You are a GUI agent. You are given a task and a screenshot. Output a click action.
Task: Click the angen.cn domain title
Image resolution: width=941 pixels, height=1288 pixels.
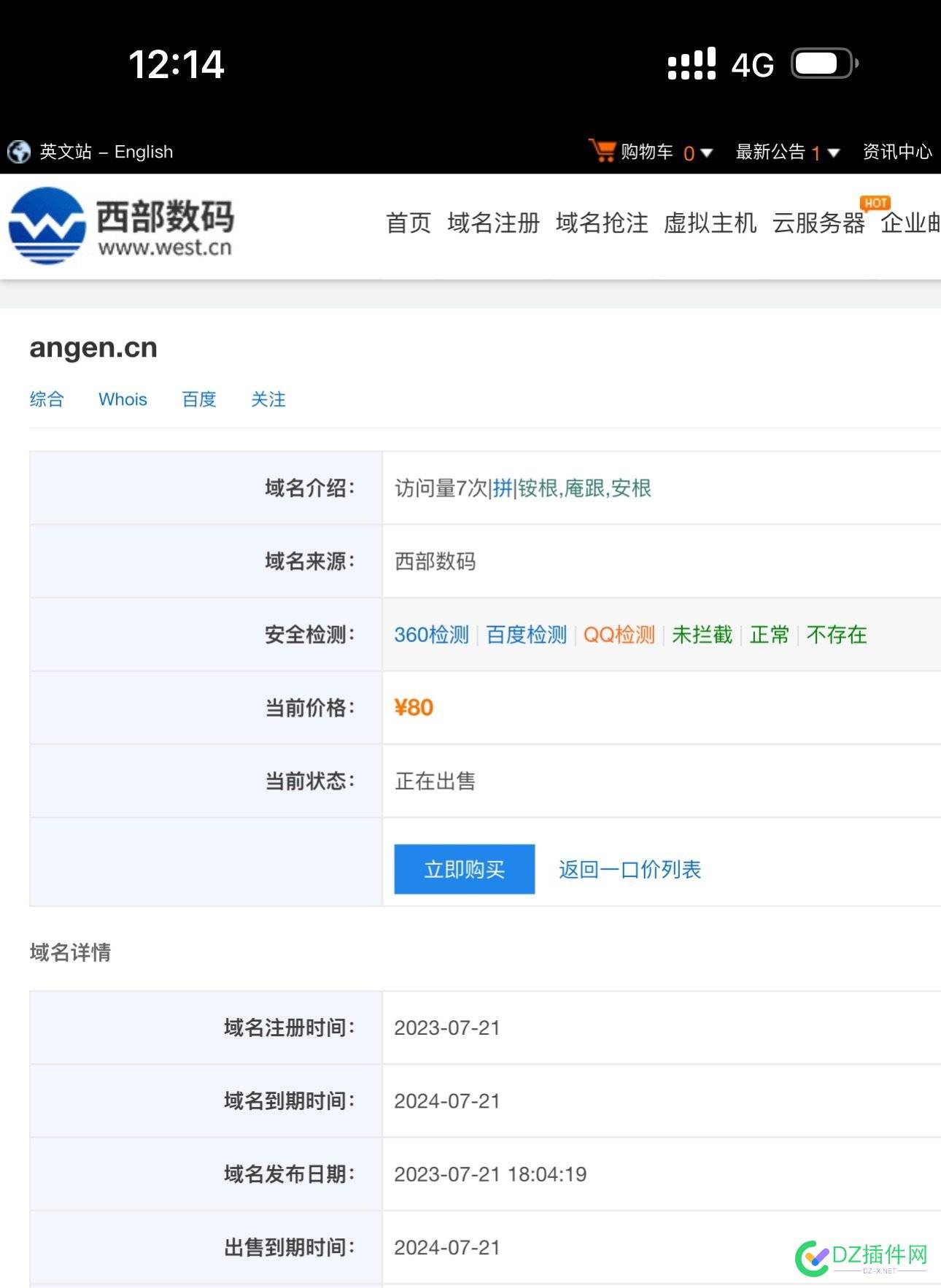click(93, 348)
